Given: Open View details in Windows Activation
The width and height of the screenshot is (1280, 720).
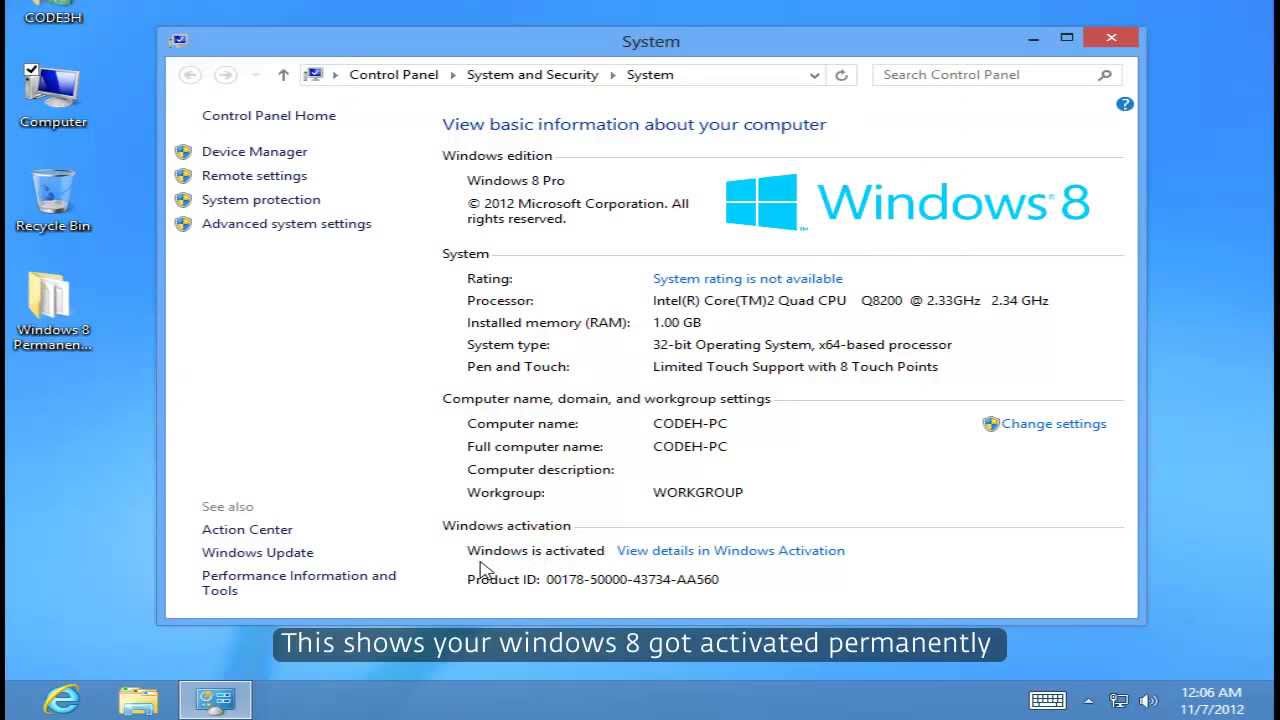Looking at the screenshot, I should tap(731, 551).
